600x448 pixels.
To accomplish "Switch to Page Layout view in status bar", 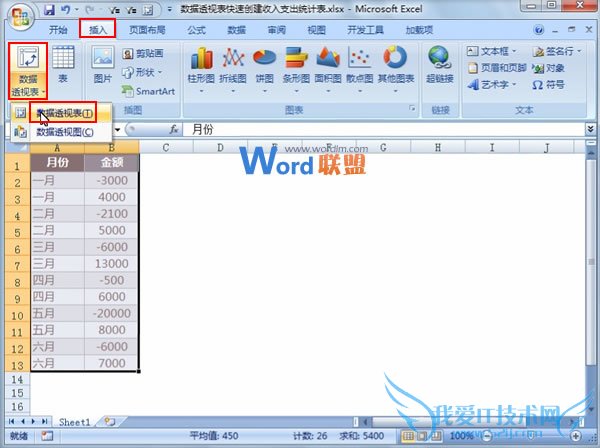I will [x=422, y=436].
